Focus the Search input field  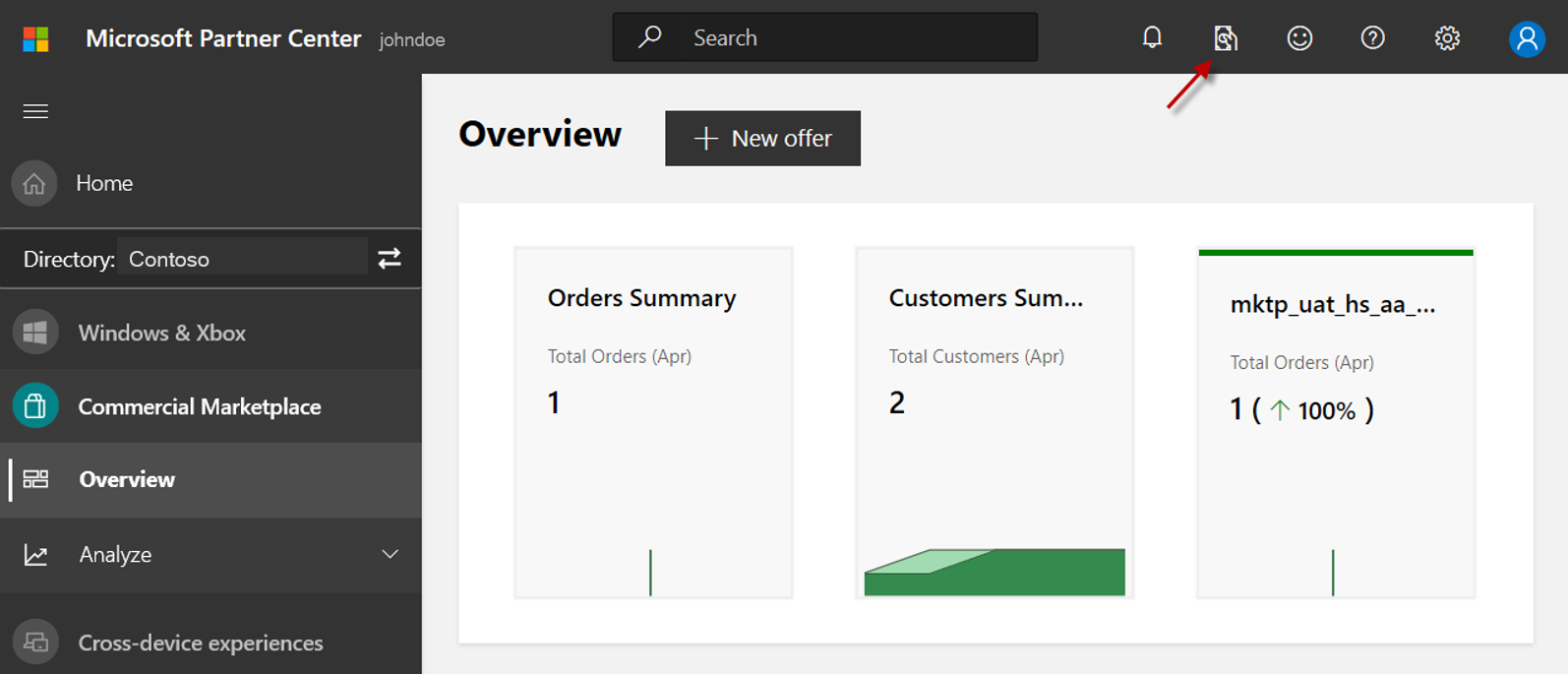point(824,37)
